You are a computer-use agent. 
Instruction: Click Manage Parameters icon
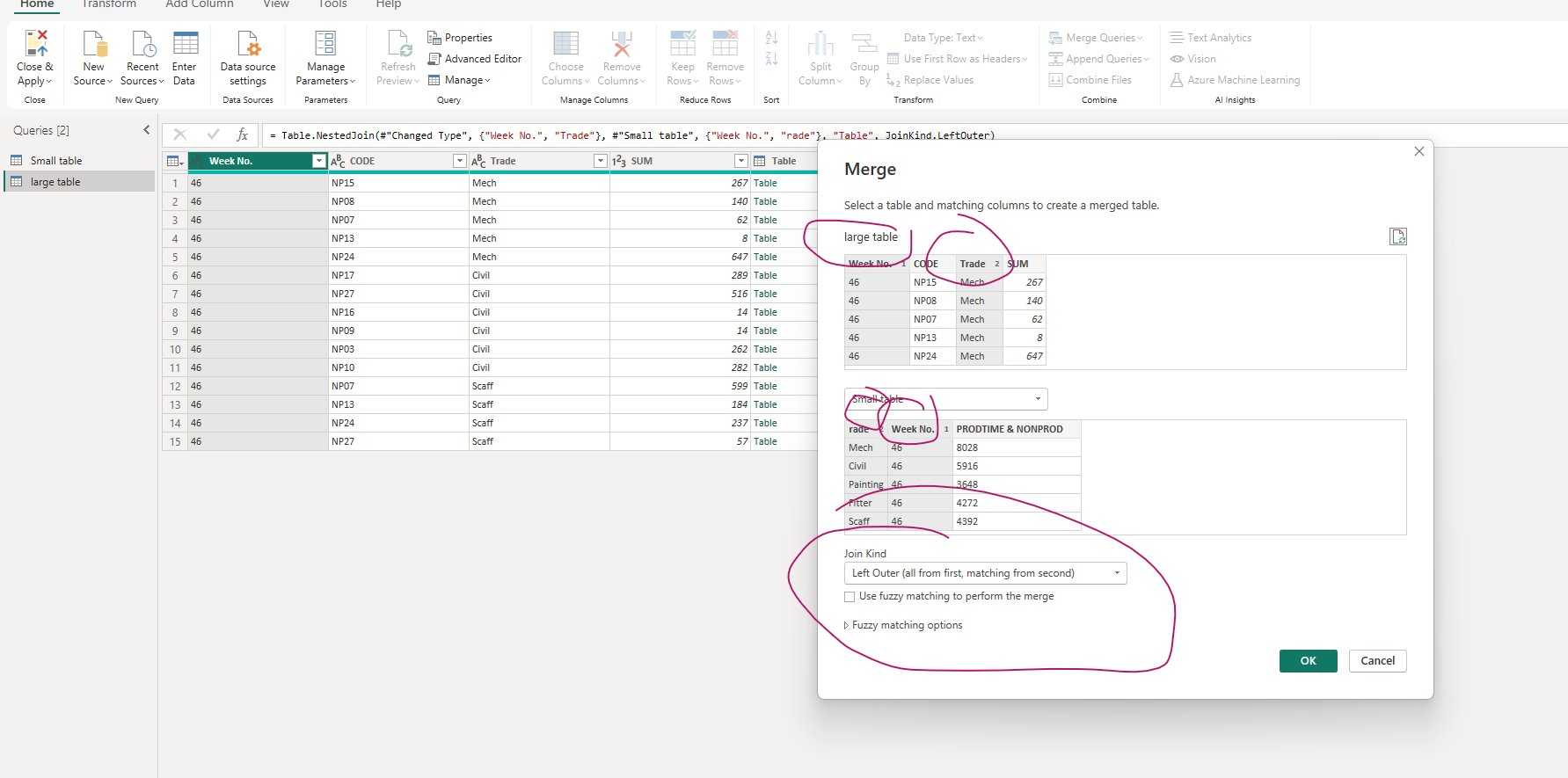click(x=325, y=43)
